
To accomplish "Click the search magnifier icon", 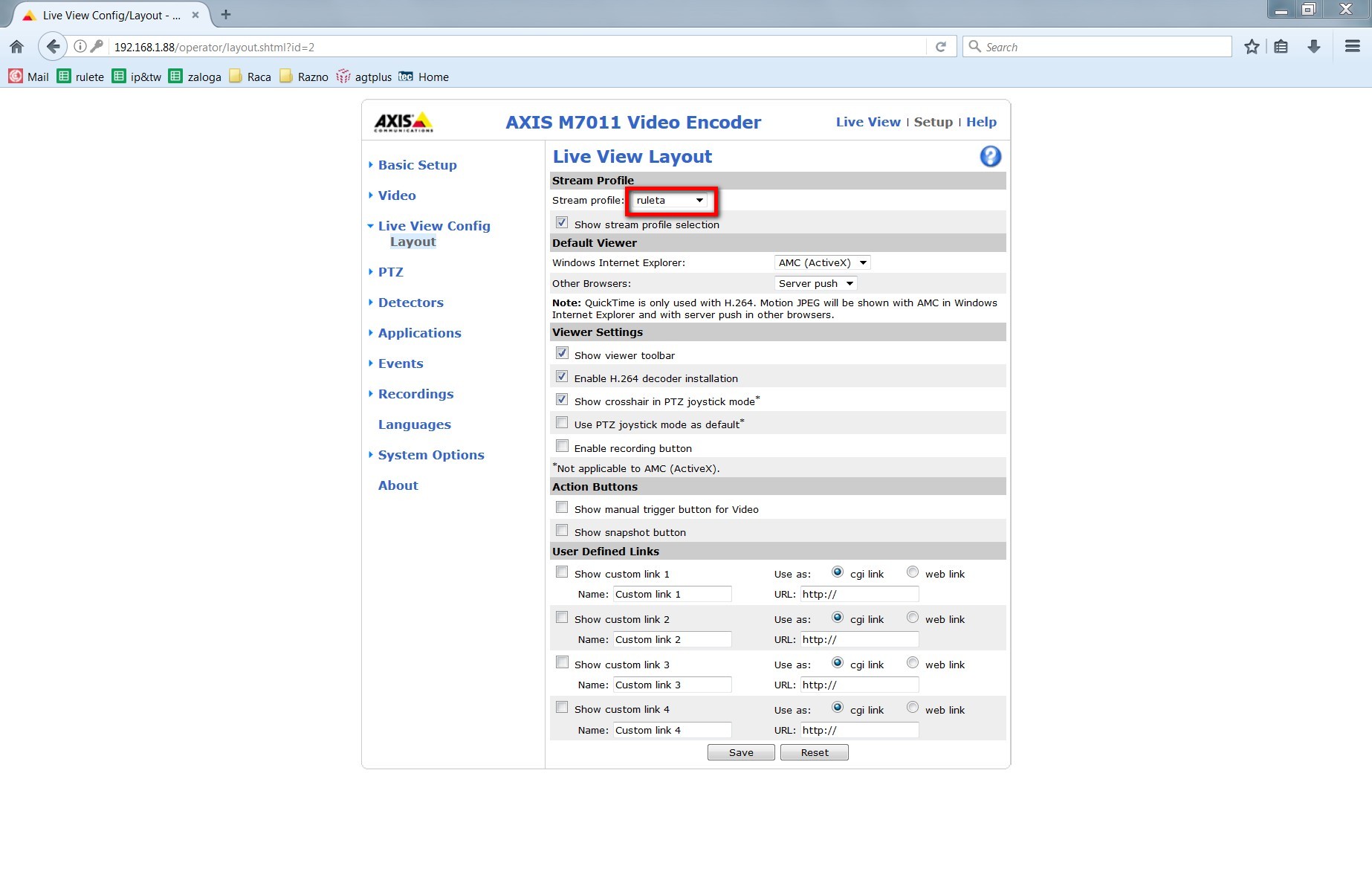I will (x=974, y=47).
